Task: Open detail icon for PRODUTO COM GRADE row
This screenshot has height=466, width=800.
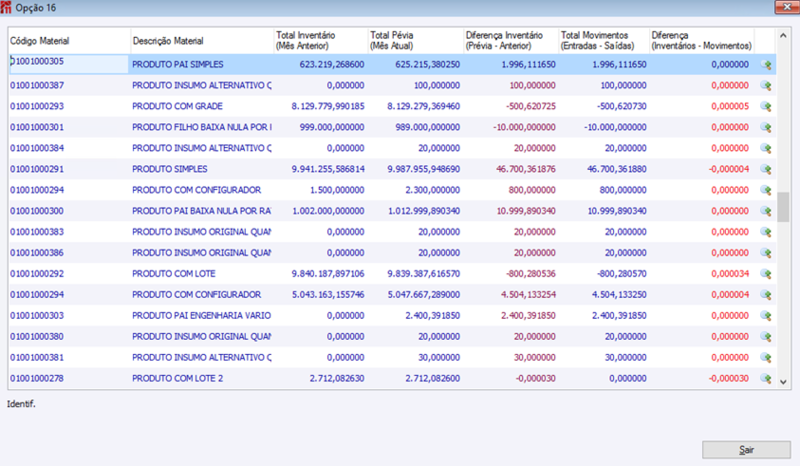Action: [765, 107]
